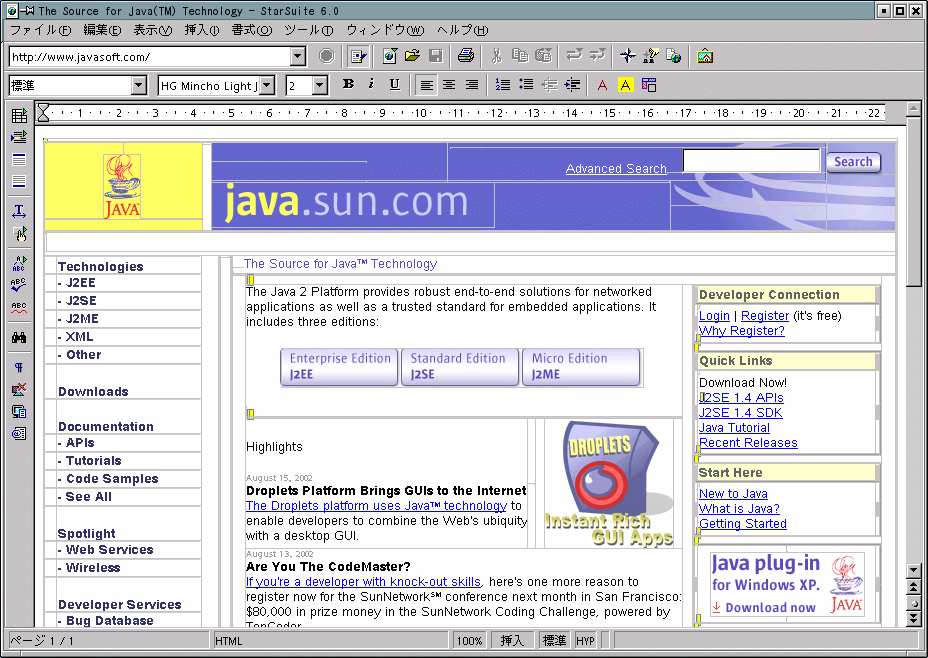Click the Search button on the webpage
Viewport: 928px width, 658px height.
click(853, 162)
